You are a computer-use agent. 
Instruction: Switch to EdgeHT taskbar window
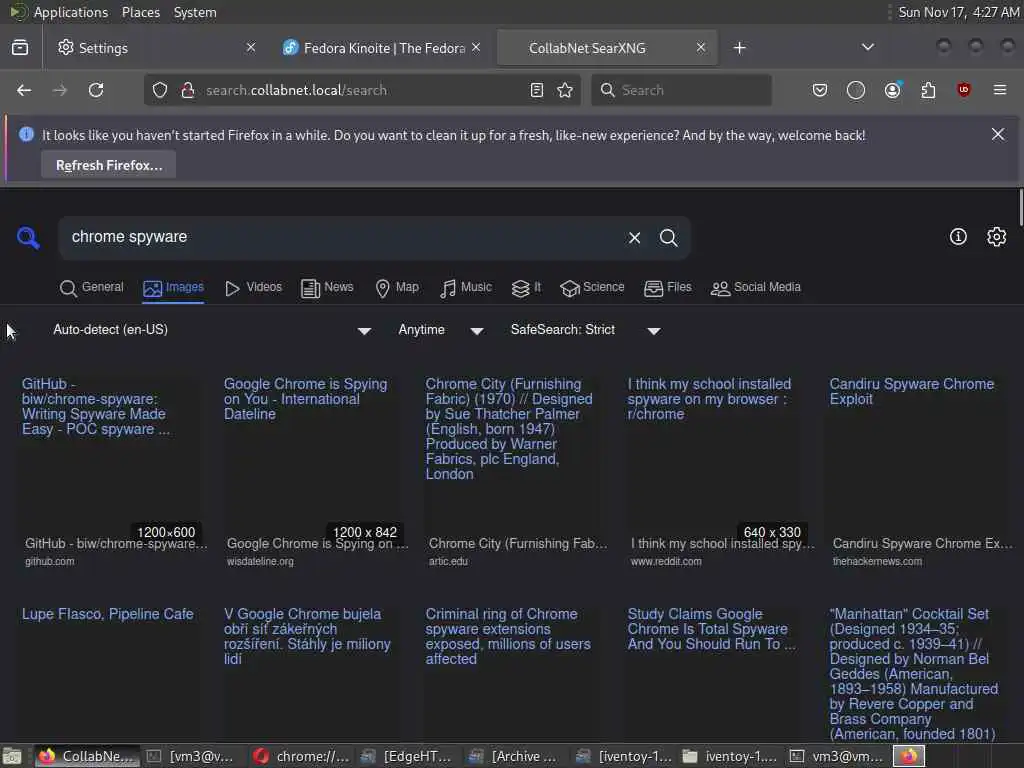[408, 756]
